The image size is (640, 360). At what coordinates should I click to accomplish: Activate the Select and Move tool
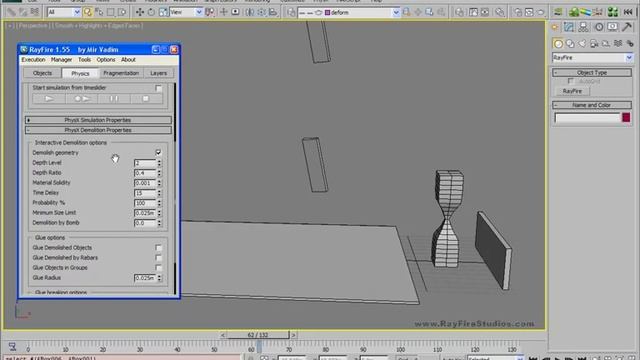click(x=140, y=12)
